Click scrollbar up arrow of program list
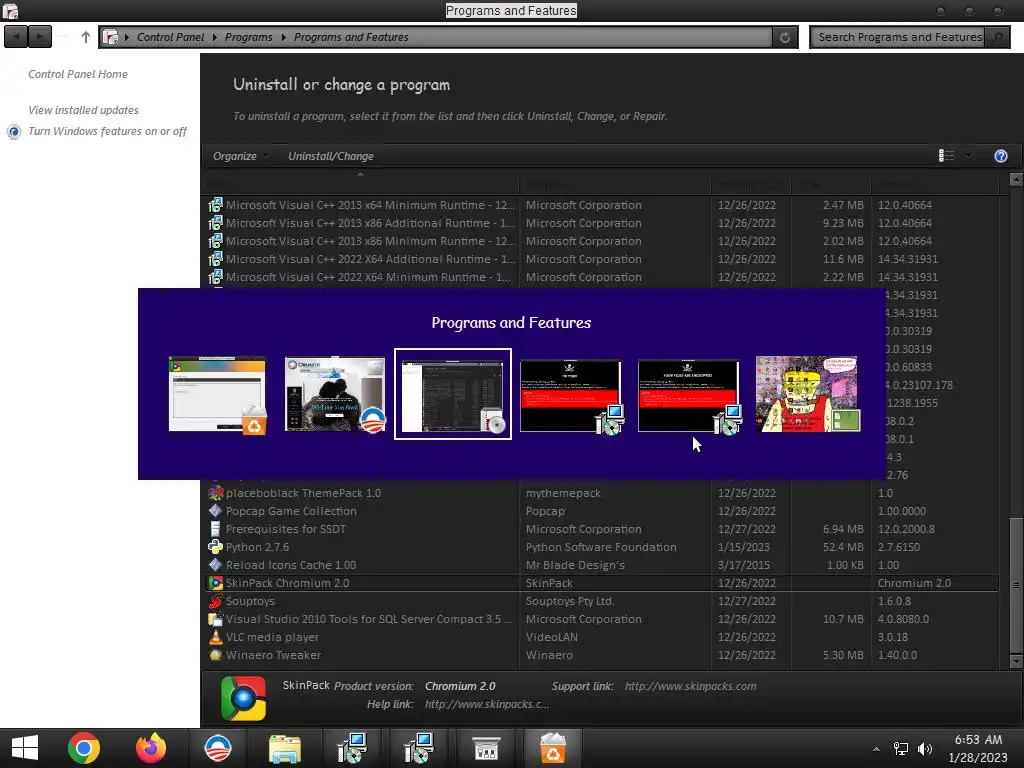This screenshot has width=1024, height=768. point(1016,179)
